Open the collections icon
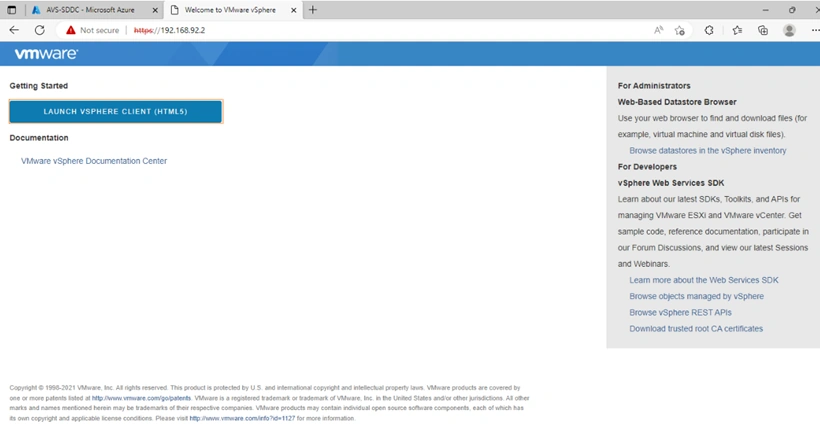820x432 pixels. pyautogui.click(x=763, y=30)
